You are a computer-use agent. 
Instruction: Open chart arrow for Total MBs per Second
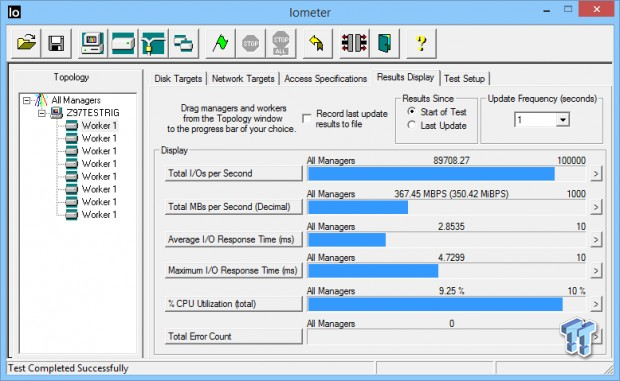pyautogui.click(x=596, y=207)
